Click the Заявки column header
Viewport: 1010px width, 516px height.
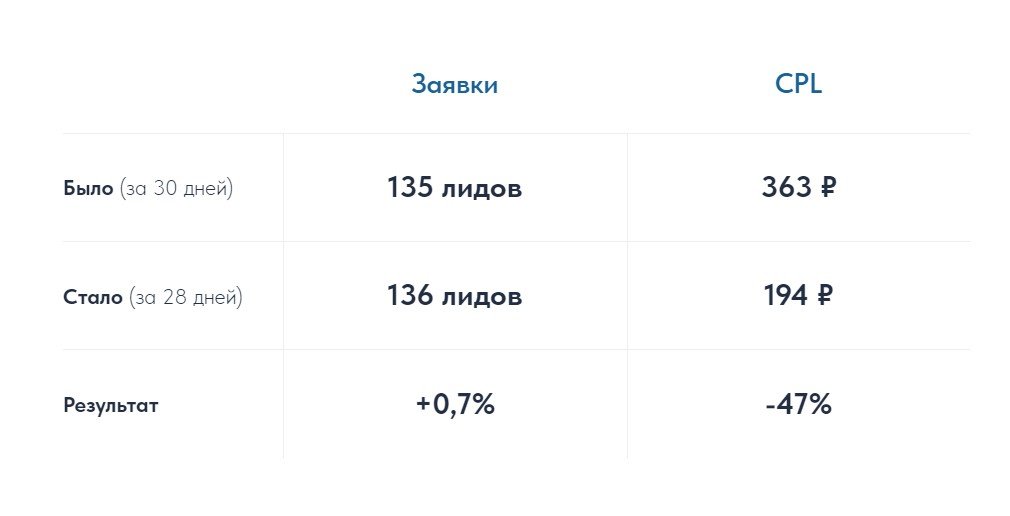pos(454,85)
